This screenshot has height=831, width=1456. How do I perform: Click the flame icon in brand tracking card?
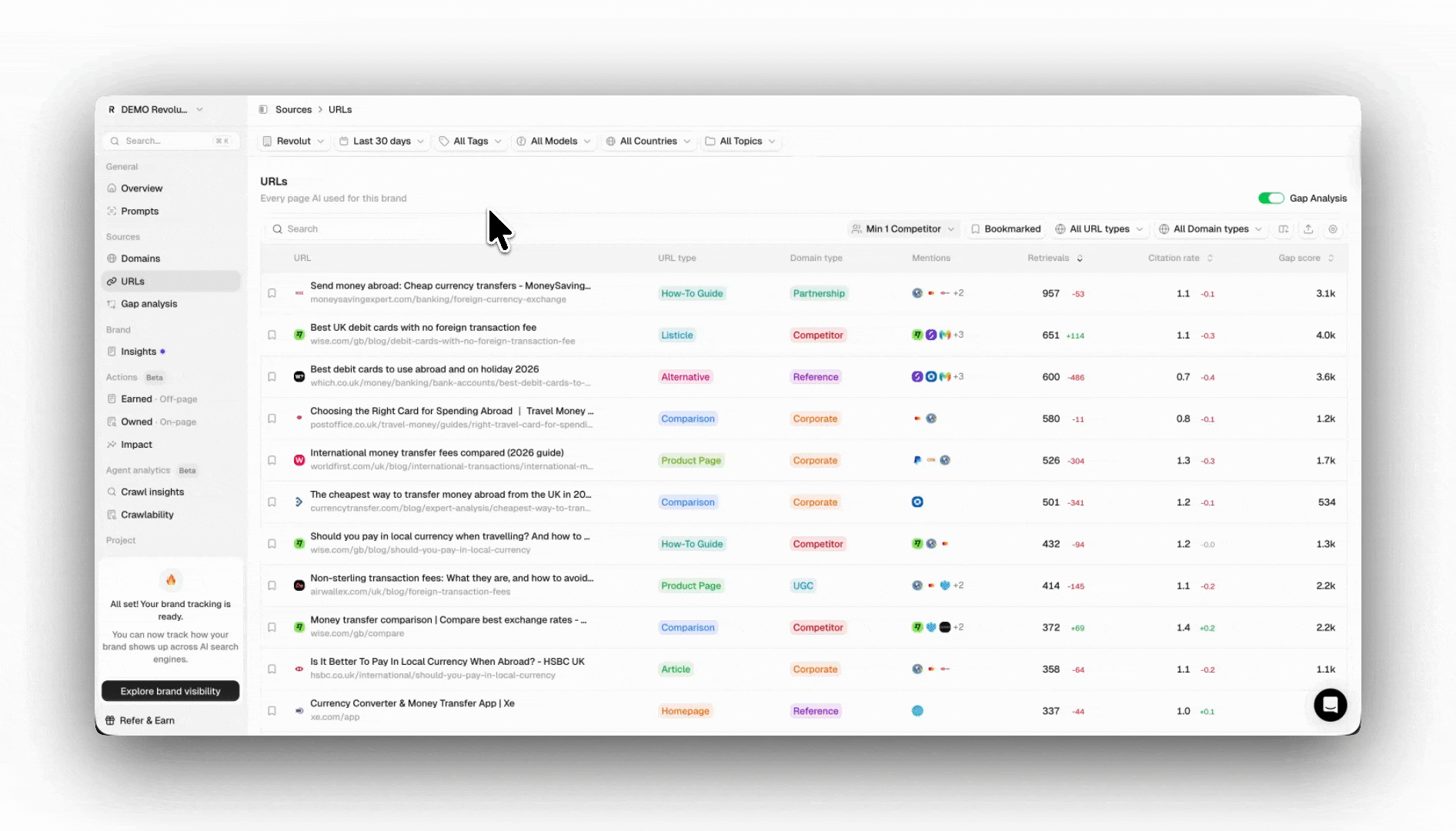[x=171, y=580]
